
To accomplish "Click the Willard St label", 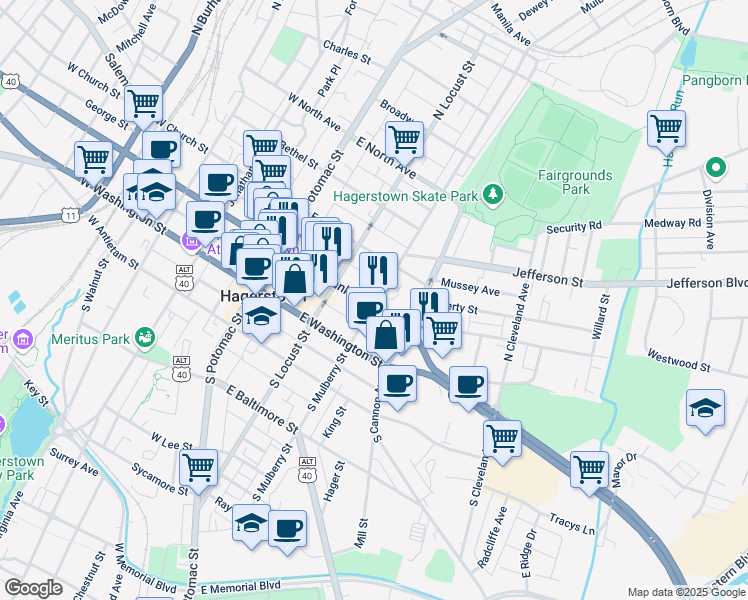I will tap(601, 317).
